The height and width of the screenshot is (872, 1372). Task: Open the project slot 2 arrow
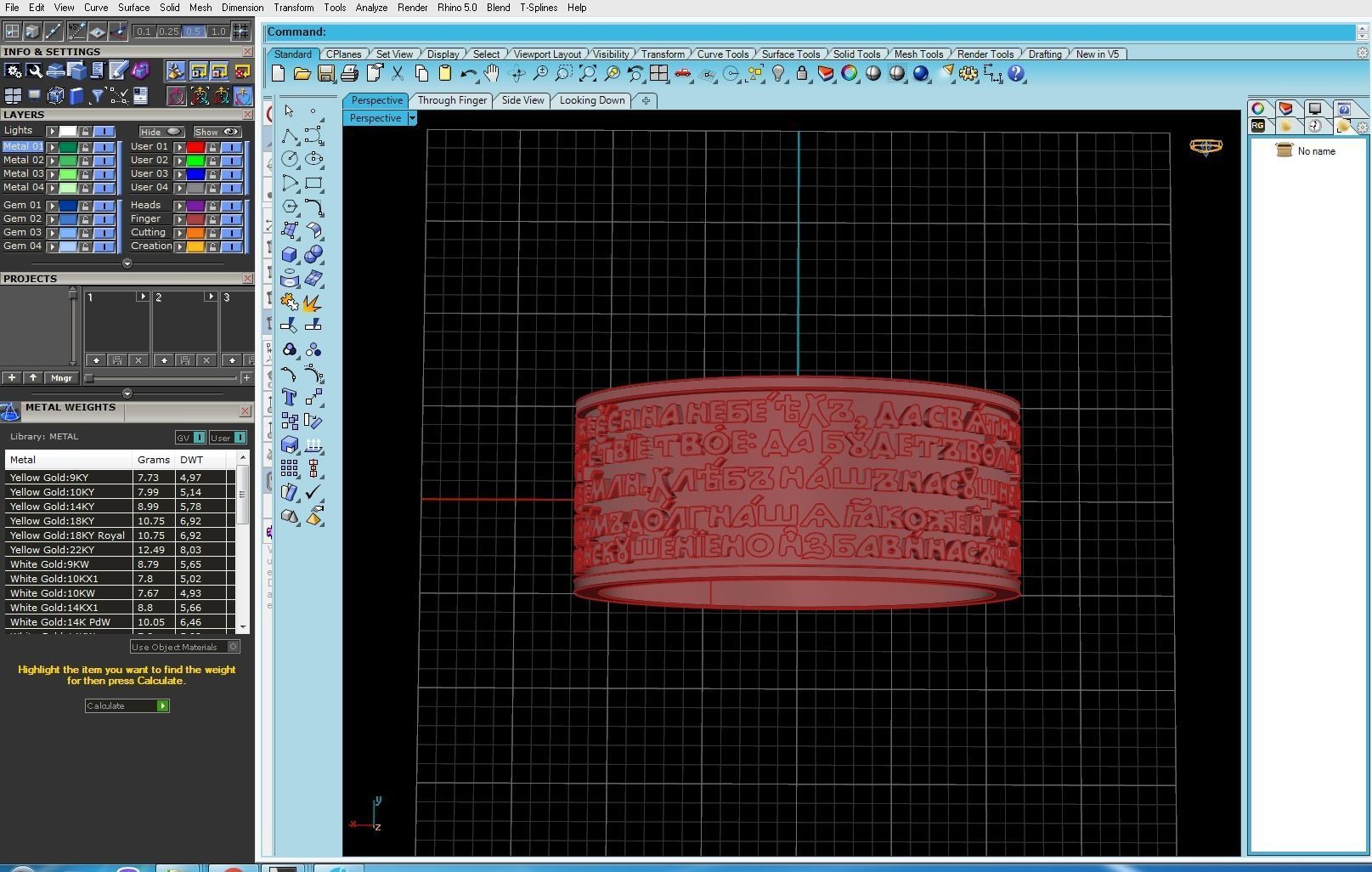tap(210, 297)
